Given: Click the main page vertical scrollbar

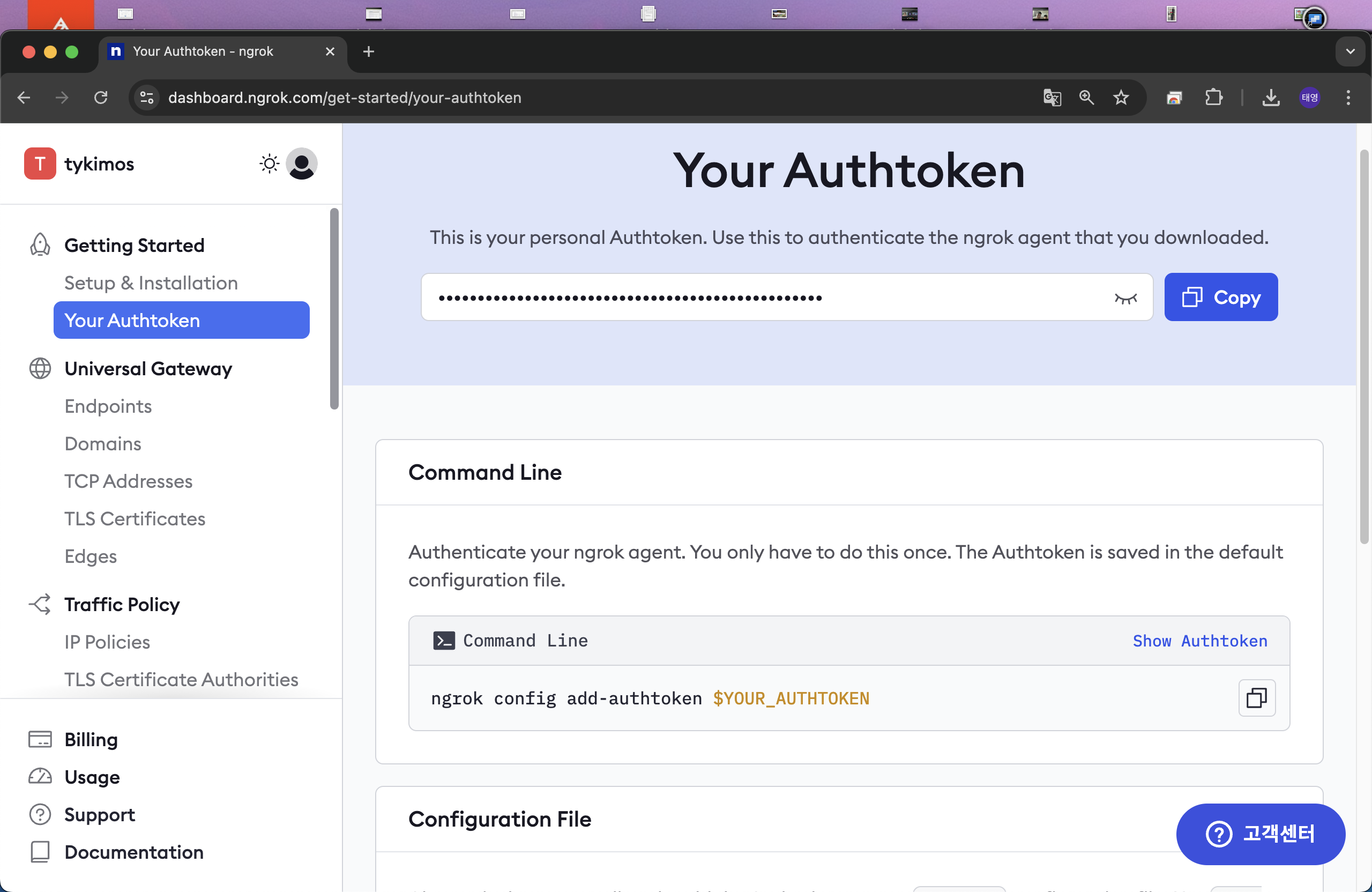Looking at the screenshot, I should (x=1363, y=346).
